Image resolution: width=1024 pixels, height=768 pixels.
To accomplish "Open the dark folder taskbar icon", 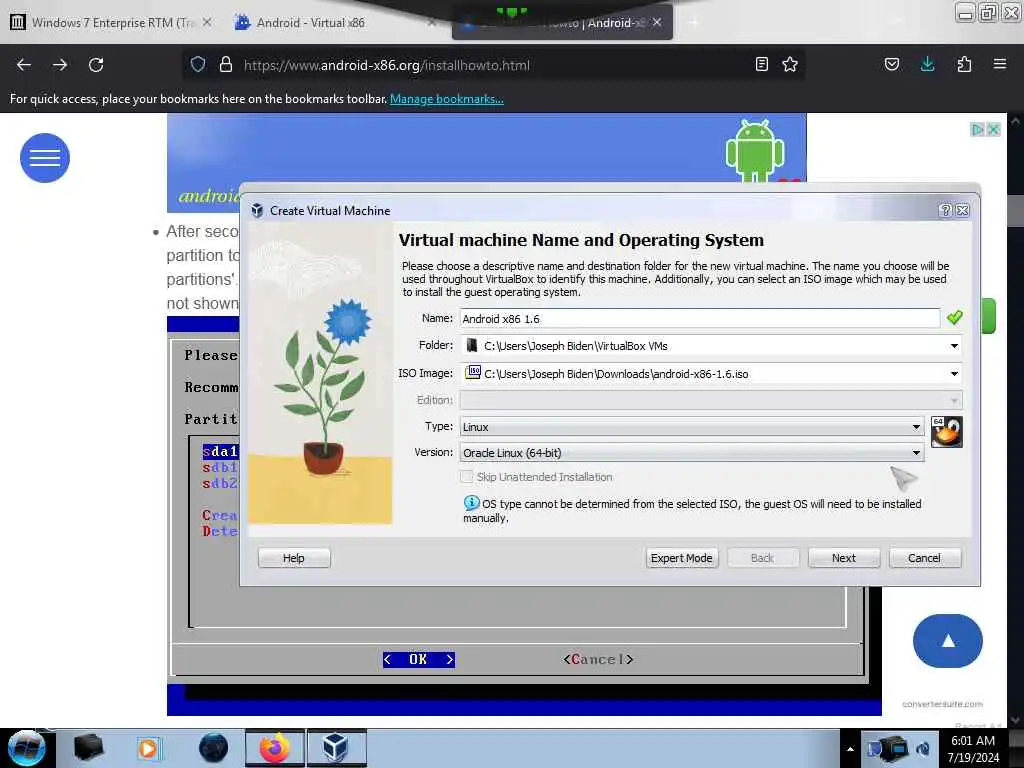I will 88,748.
